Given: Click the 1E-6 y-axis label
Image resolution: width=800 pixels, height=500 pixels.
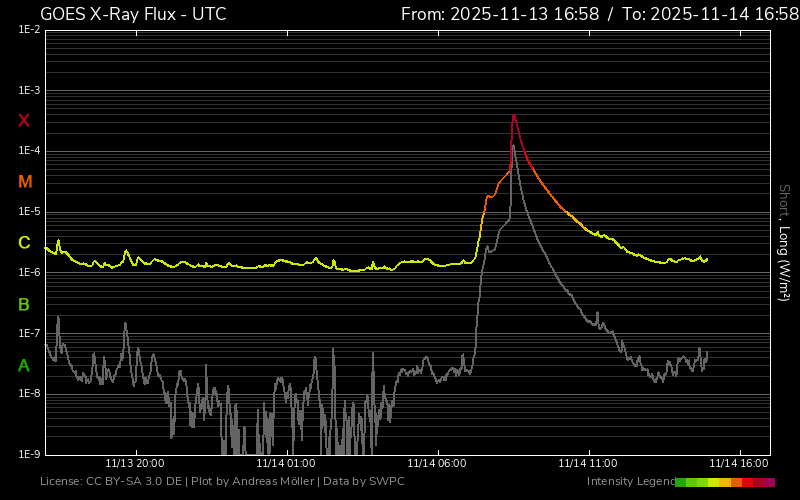Looking at the screenshot, I should (x=29, y=272).
